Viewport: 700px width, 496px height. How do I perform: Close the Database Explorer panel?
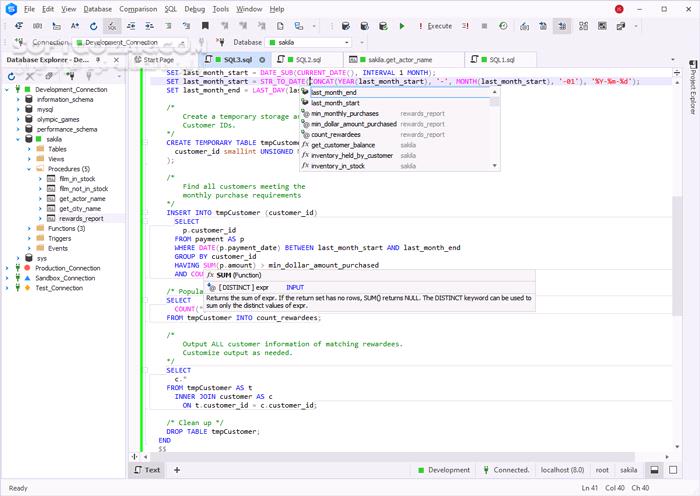(x=117, y=60)
